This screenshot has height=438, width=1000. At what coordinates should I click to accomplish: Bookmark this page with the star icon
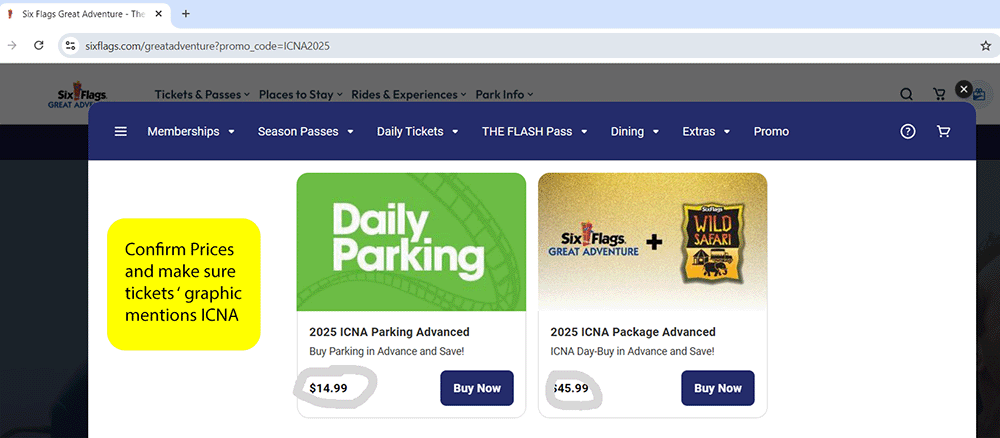[986, 45]
